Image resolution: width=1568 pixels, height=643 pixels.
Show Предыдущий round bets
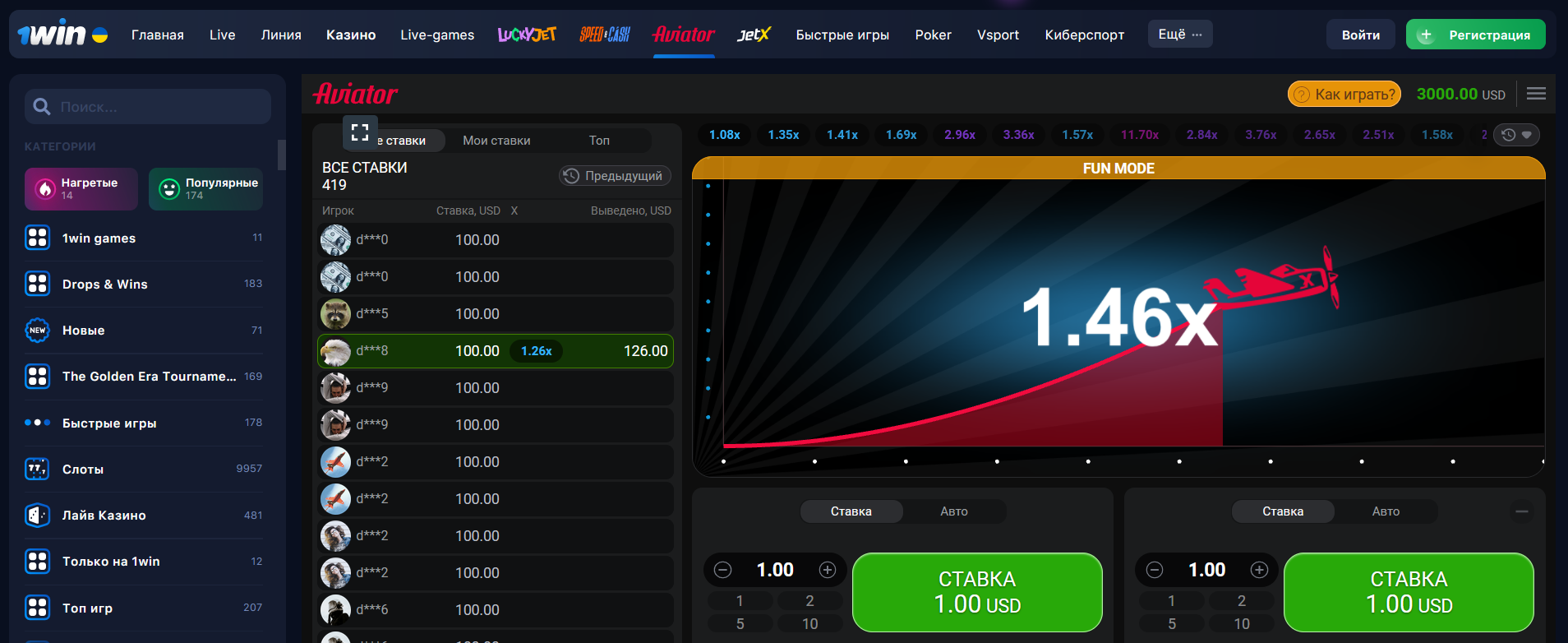point(615,176)
